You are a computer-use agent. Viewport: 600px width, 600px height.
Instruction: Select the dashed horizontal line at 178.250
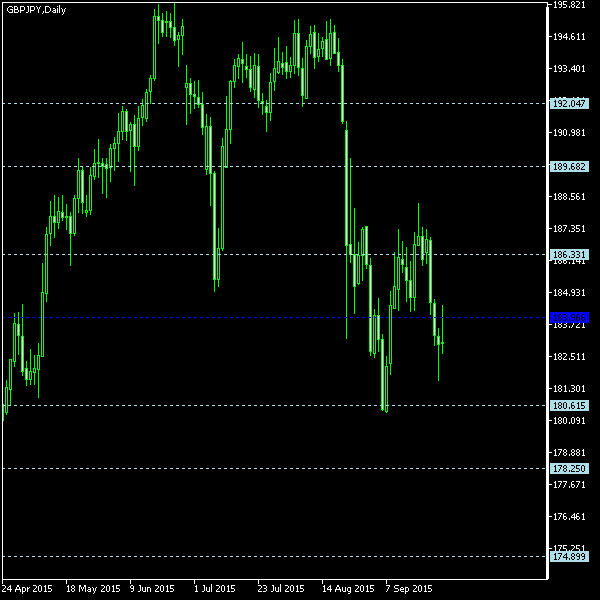(275, 468)
